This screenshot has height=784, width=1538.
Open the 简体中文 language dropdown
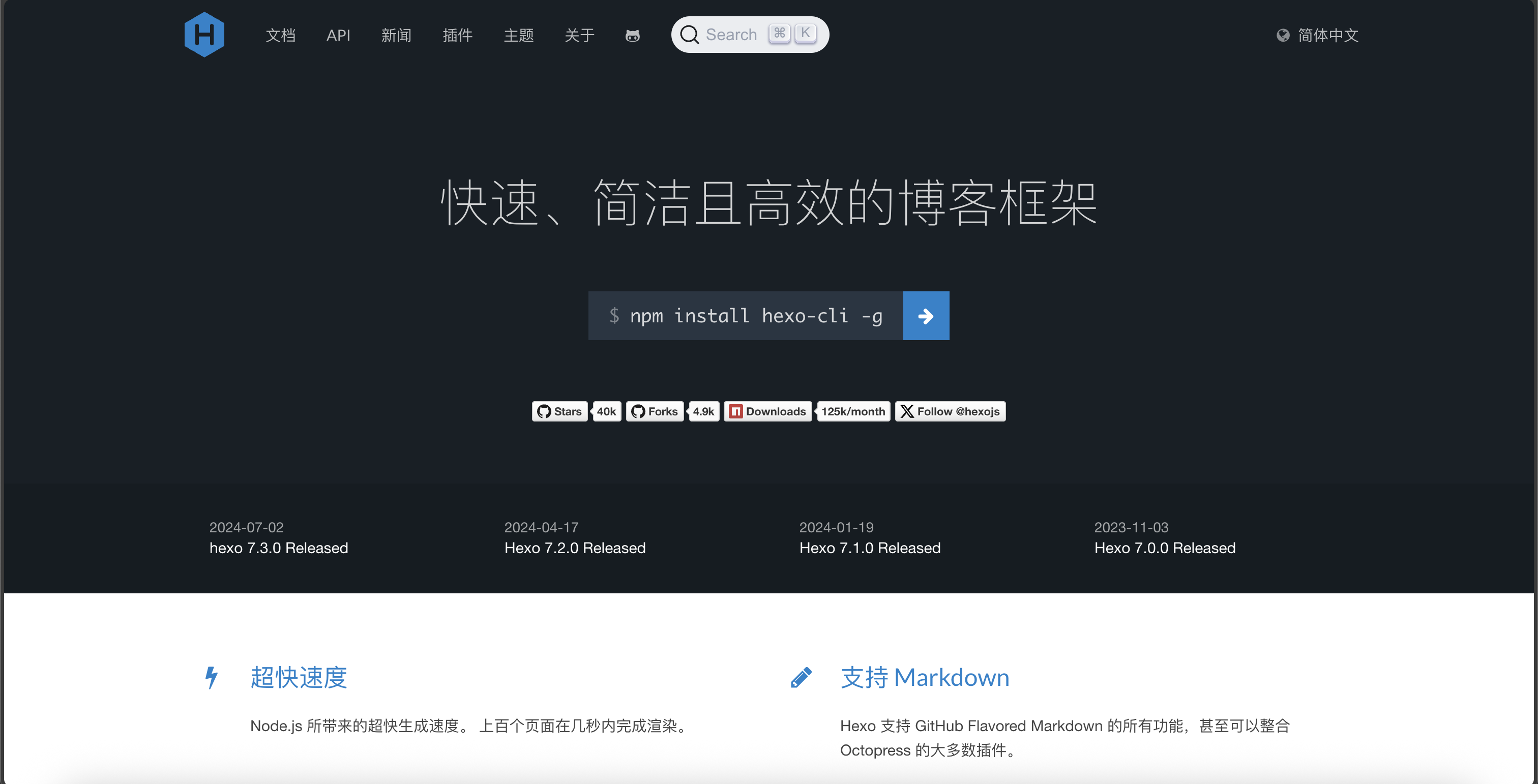pyautogui.click(x=1318, y=35)
